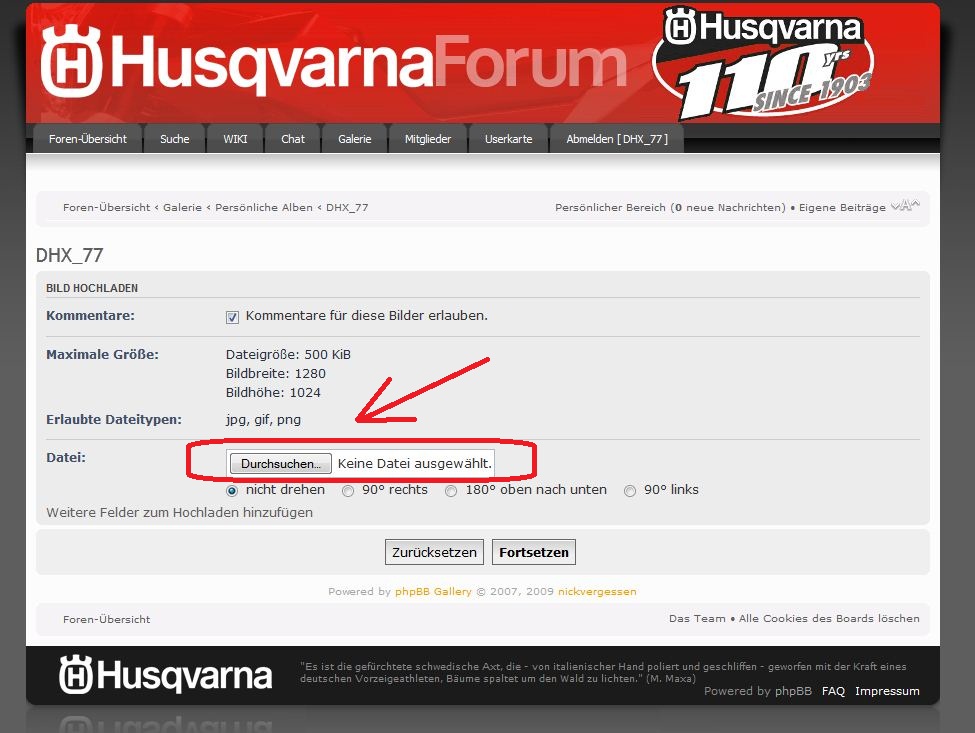The image size is (975, 733).
Task: Open the Chat tab
Action: (x=293, y=139)
